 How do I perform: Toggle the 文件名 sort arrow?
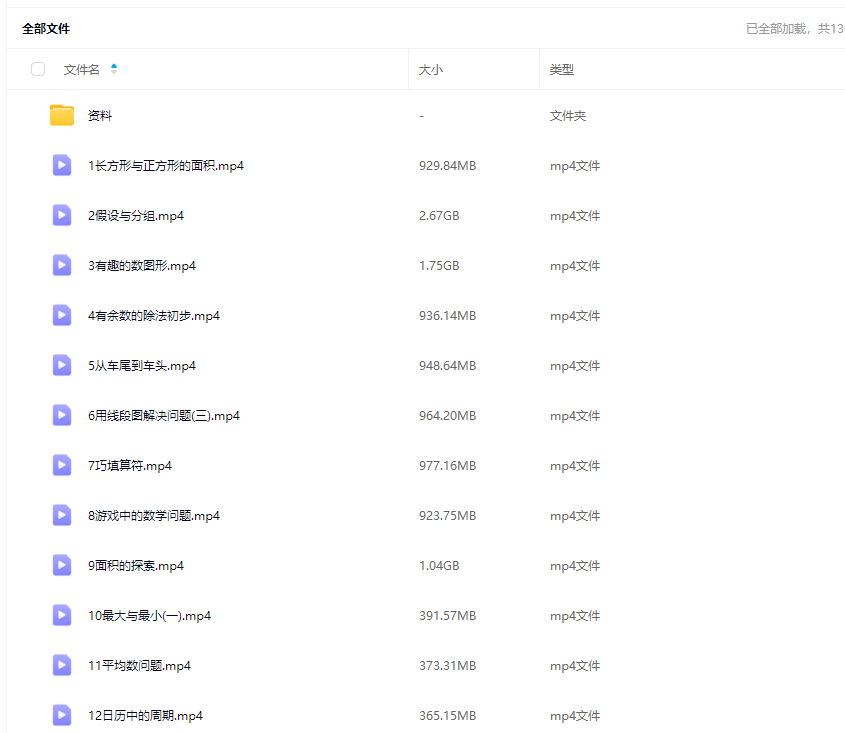tap(114, 69)
